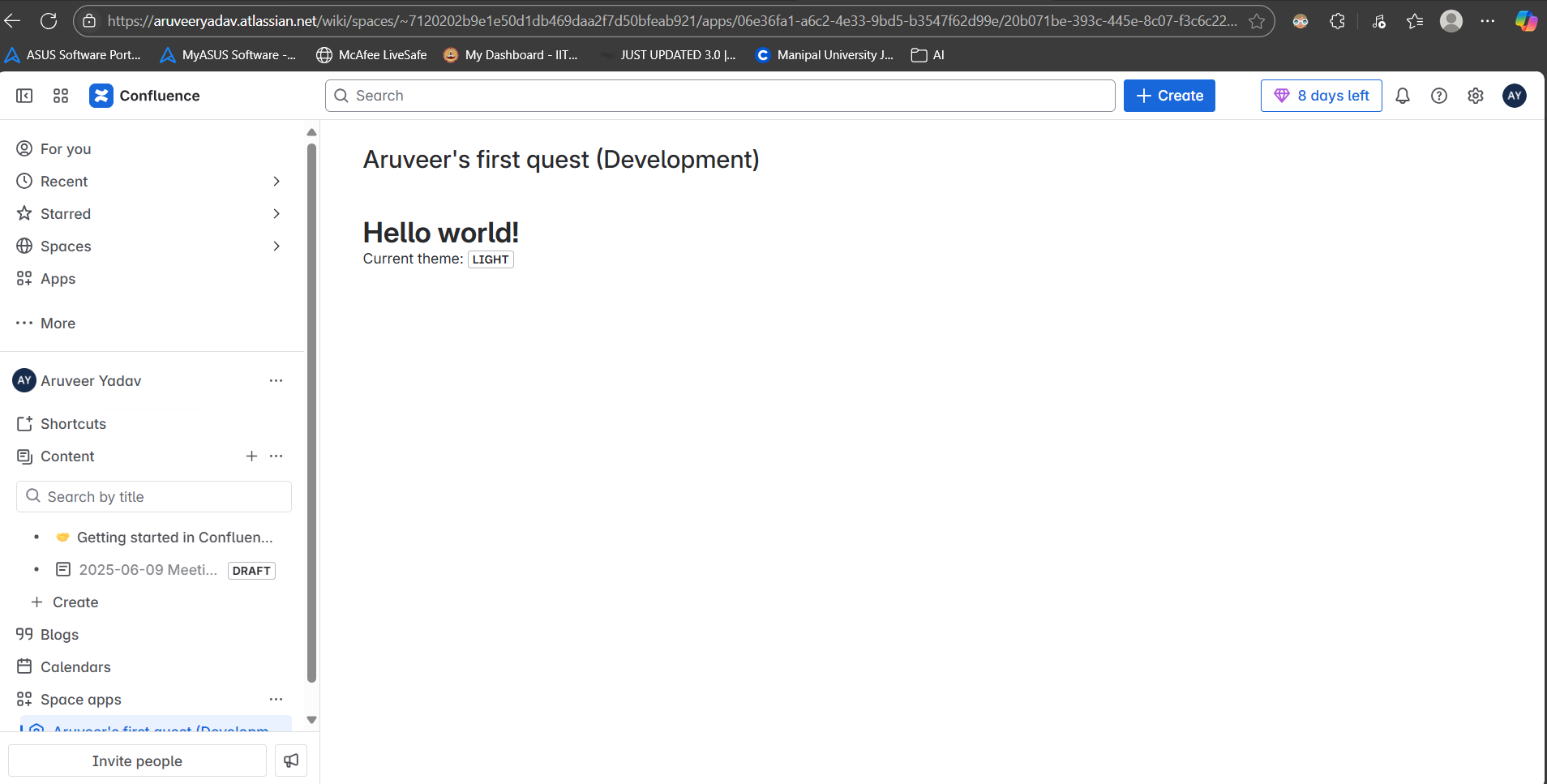The image size is (1547, 784).
Task: Click the feedback megaphone icon
Action: [x=290, y=760]
